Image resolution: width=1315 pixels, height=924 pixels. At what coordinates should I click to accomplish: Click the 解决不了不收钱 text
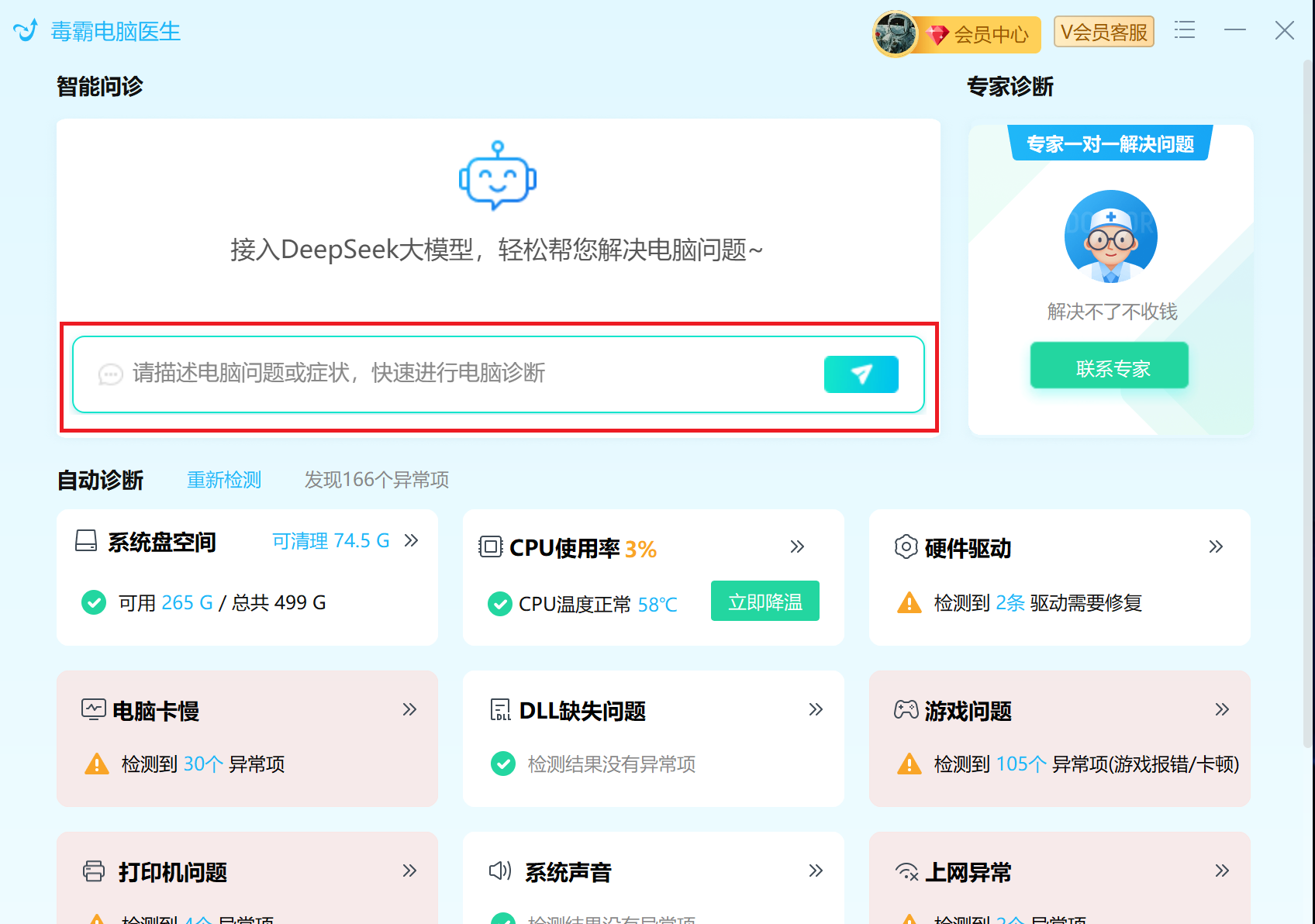[x=1113, y=312]
